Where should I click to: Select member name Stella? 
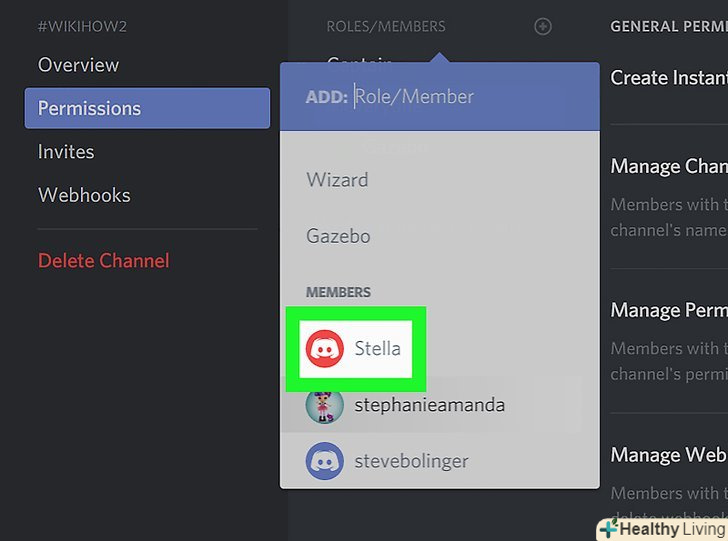tap(378, 349)
